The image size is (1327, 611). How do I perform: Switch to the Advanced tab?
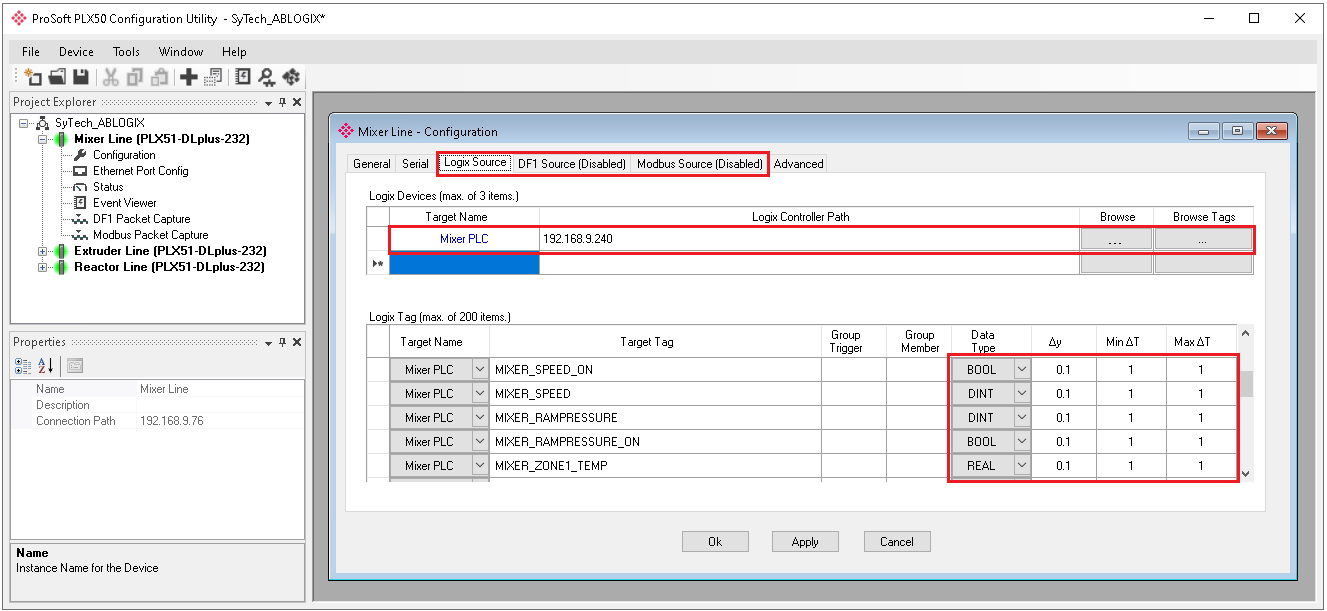799,164
